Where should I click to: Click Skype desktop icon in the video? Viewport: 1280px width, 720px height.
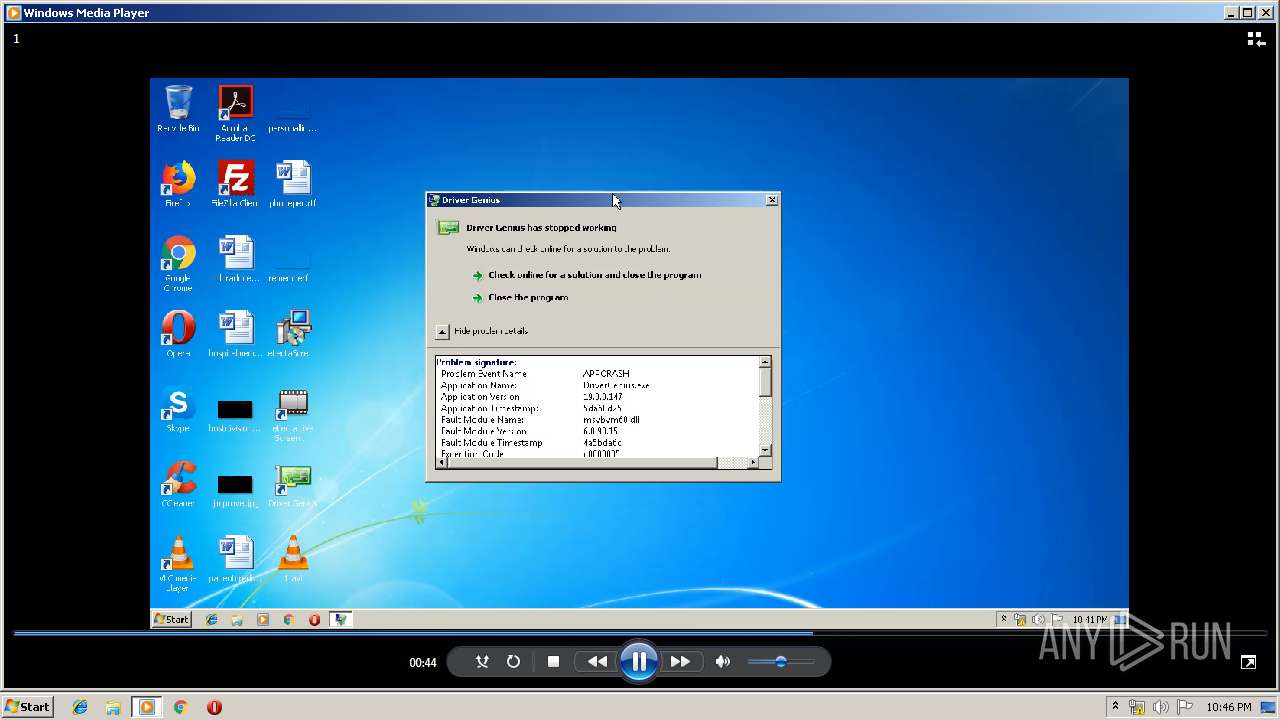click(x=178, y=410)
